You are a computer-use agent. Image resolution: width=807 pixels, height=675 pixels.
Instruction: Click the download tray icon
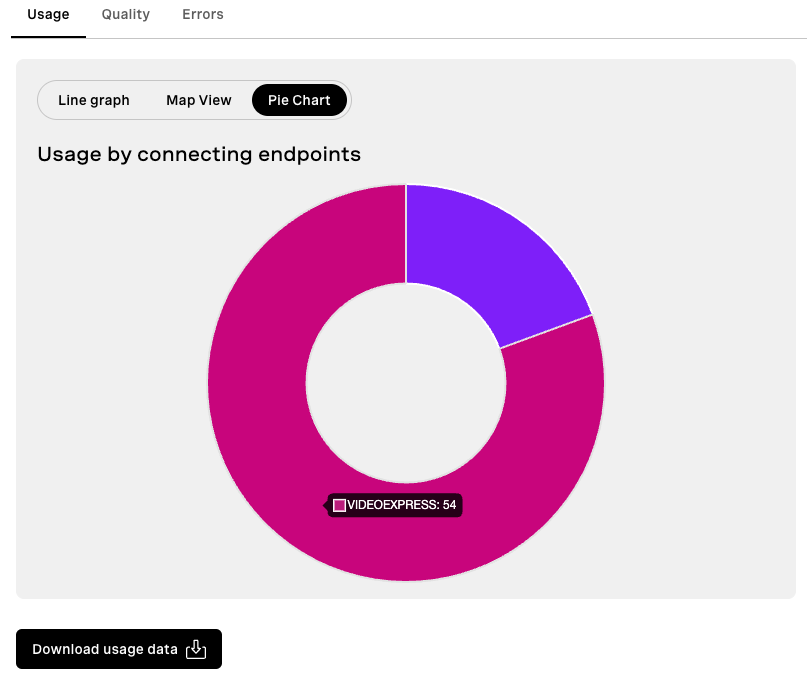pyautogui.click(x=197, y=649)
